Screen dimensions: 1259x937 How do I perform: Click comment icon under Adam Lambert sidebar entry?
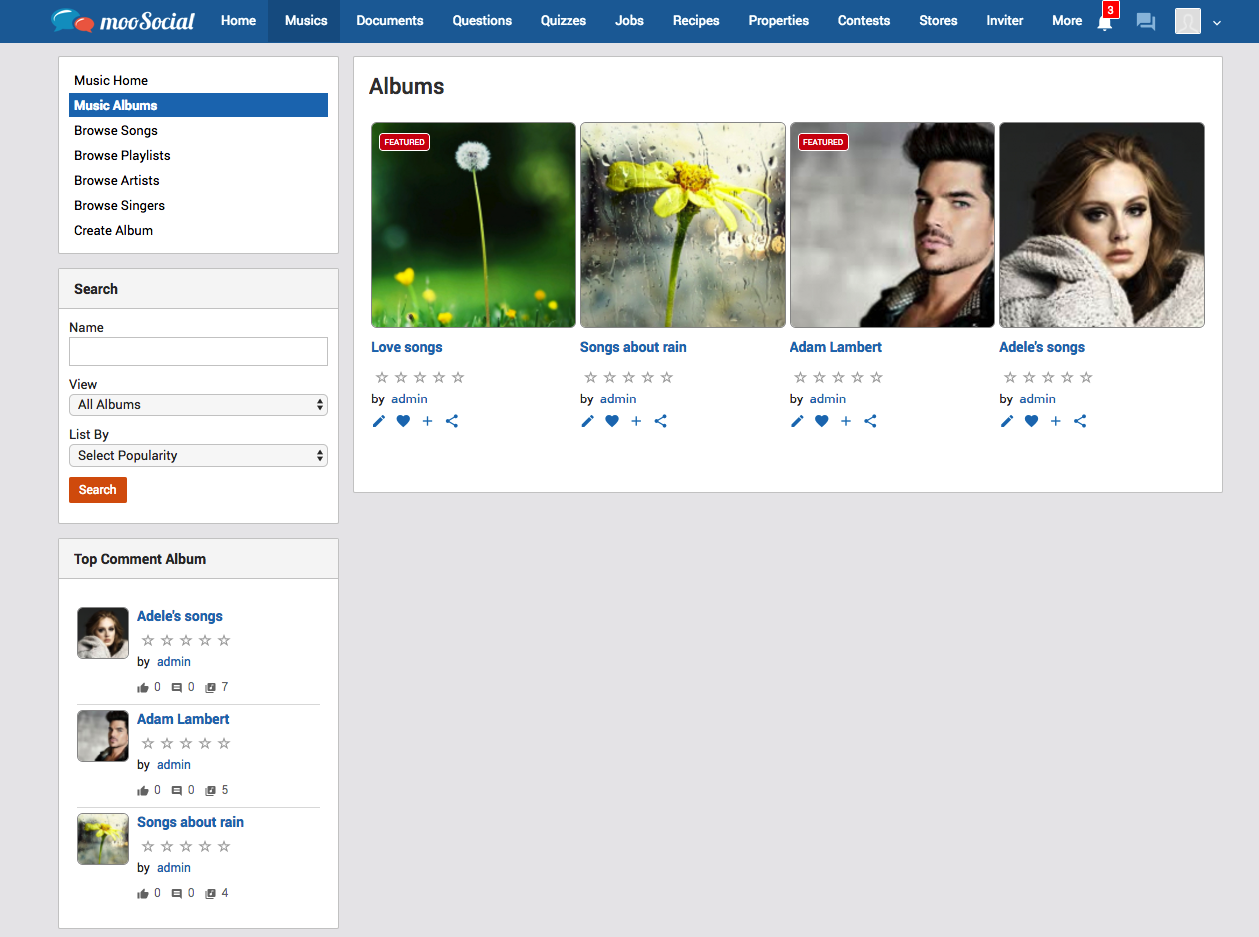pos(177,791)
